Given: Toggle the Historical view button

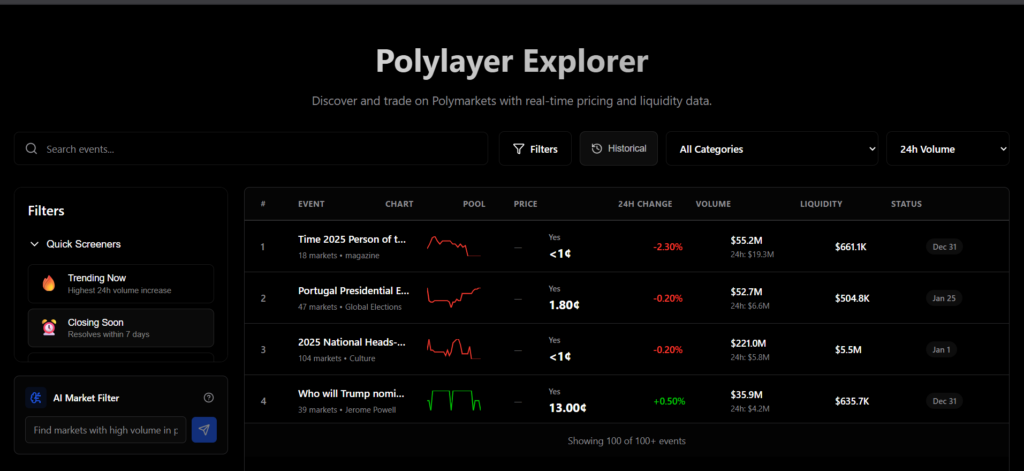Looking at the screenshot, I should (618, 148).
